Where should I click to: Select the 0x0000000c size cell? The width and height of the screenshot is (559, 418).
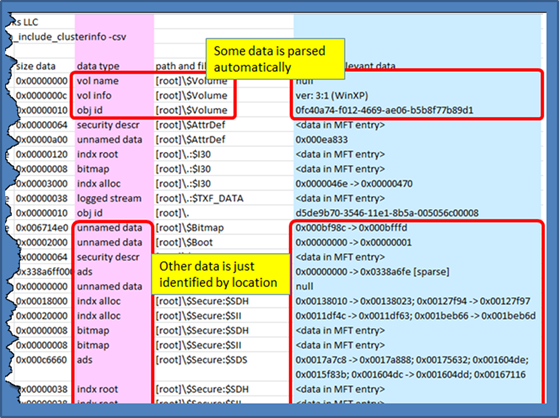[x=41, y=96]
